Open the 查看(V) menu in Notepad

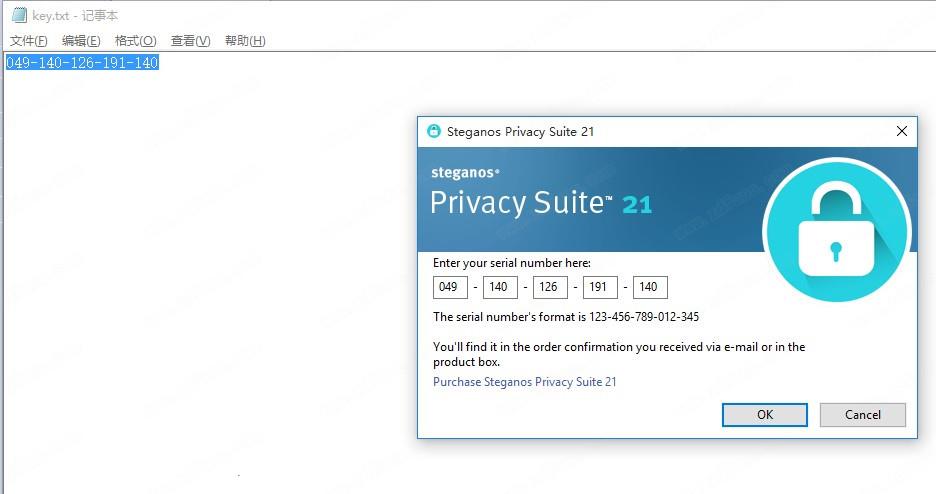coord(190,41)
